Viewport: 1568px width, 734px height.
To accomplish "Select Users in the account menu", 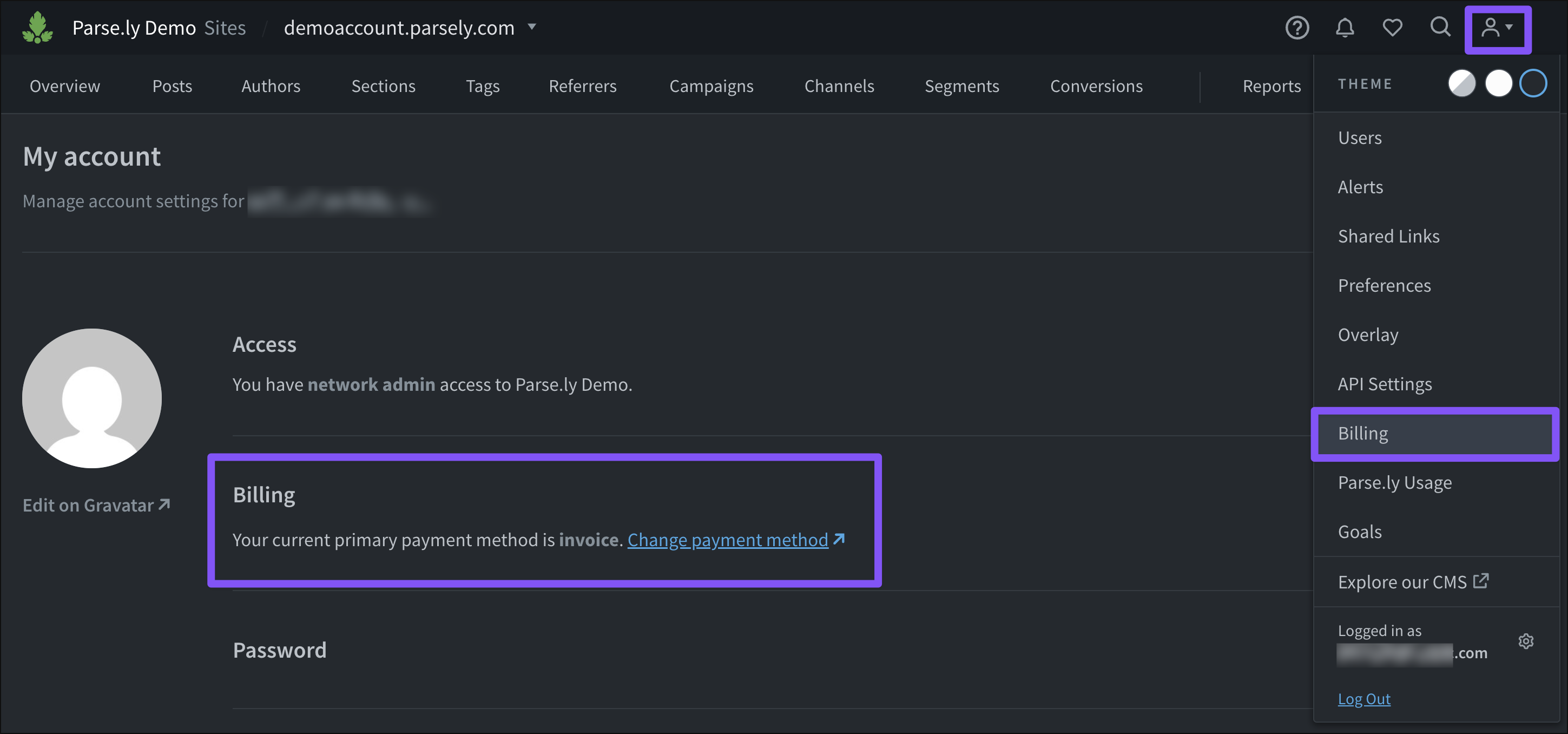I will click(1436, 137).
